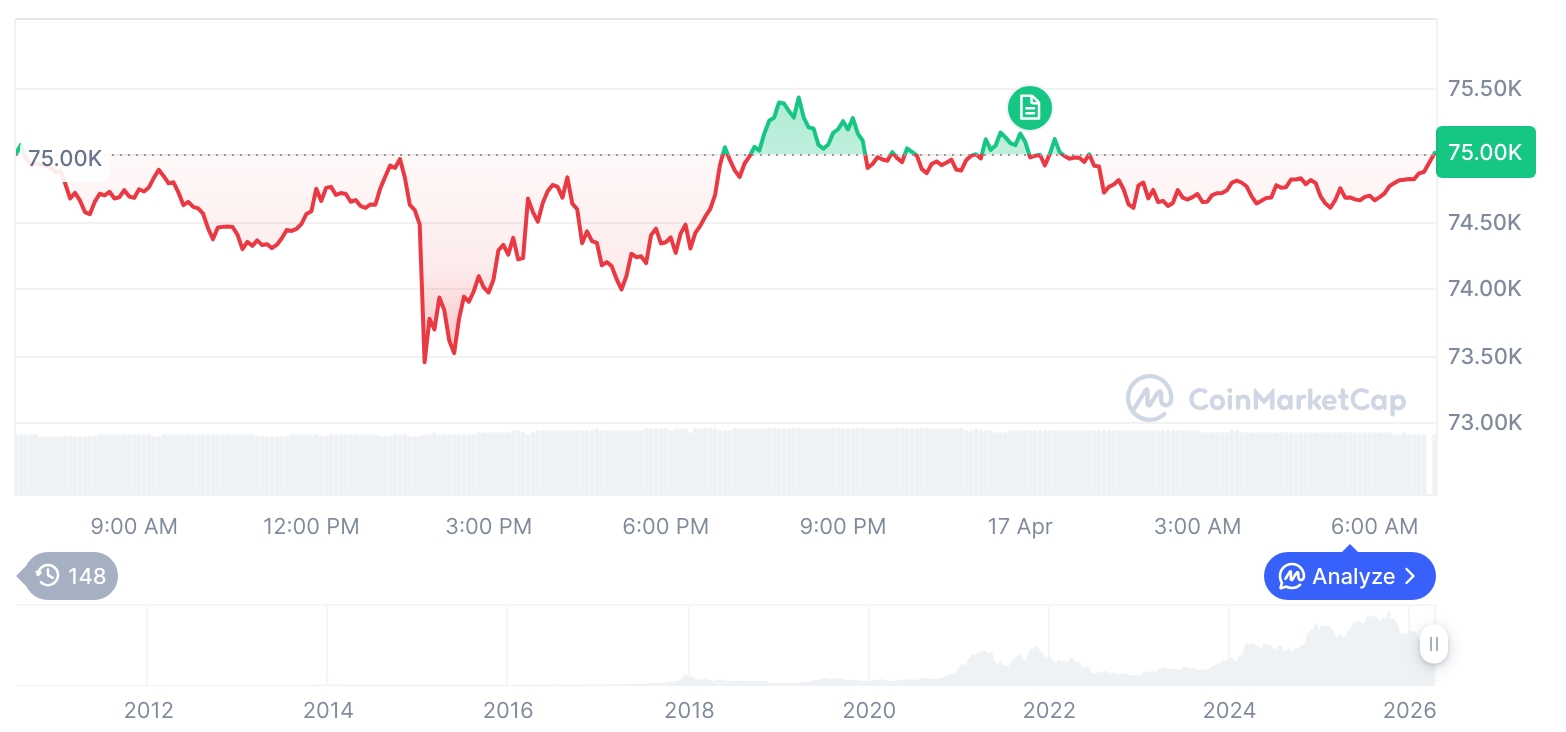Jump to 2014 on the overview timeline
Screen dimensions: 1566x732
328,711
